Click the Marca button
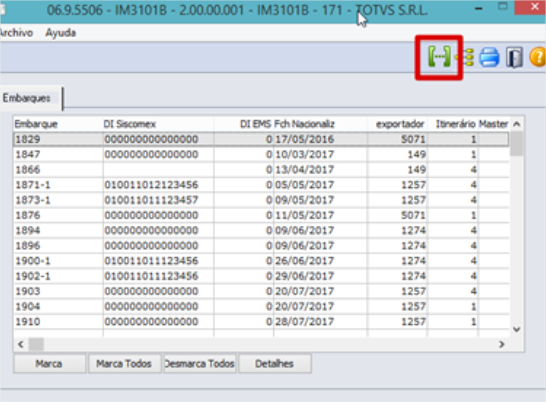This screenshot has height=402, width=546. 49,364
